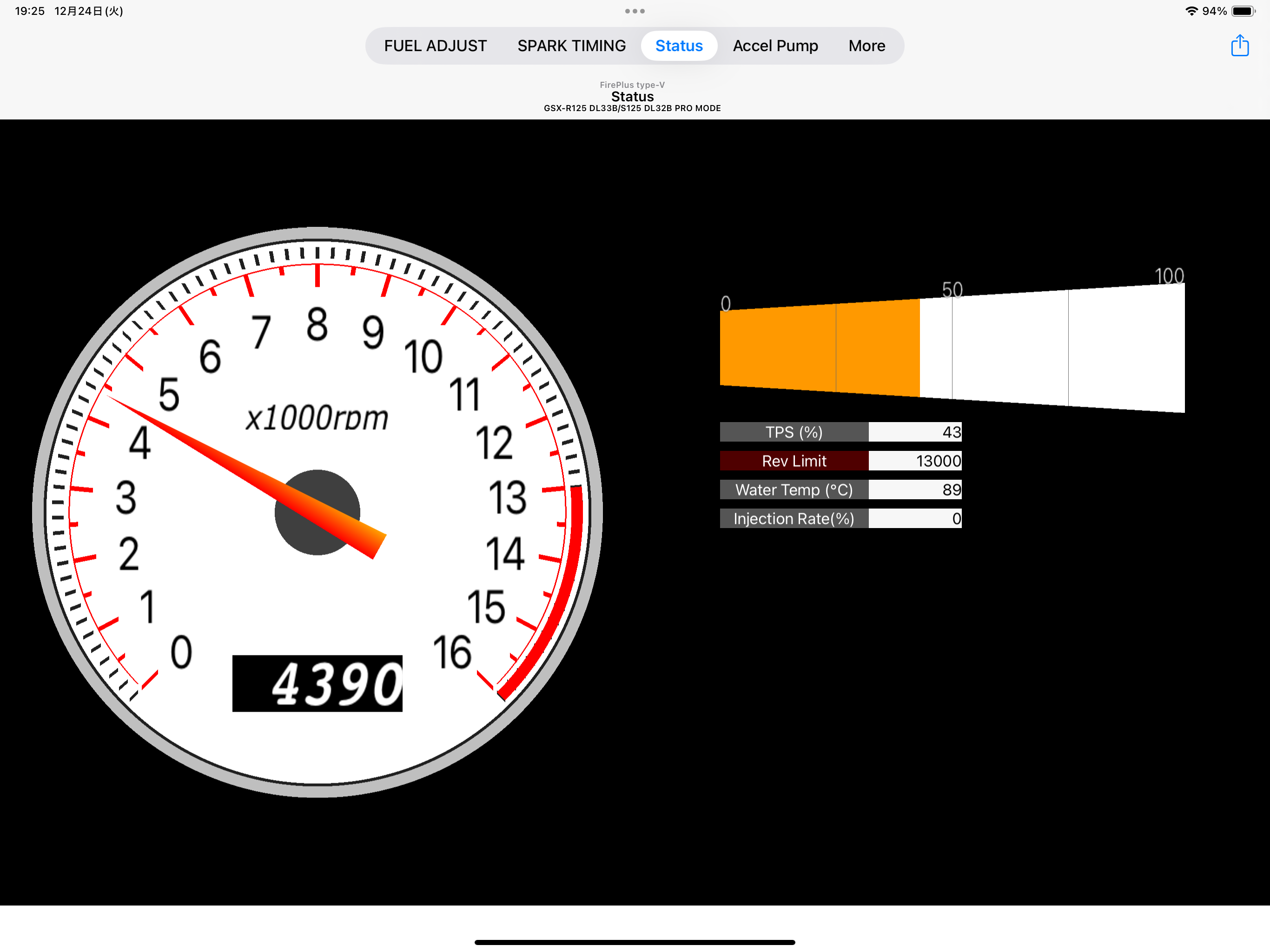Tap the three-dot multitasking menu

pos(635,11)
